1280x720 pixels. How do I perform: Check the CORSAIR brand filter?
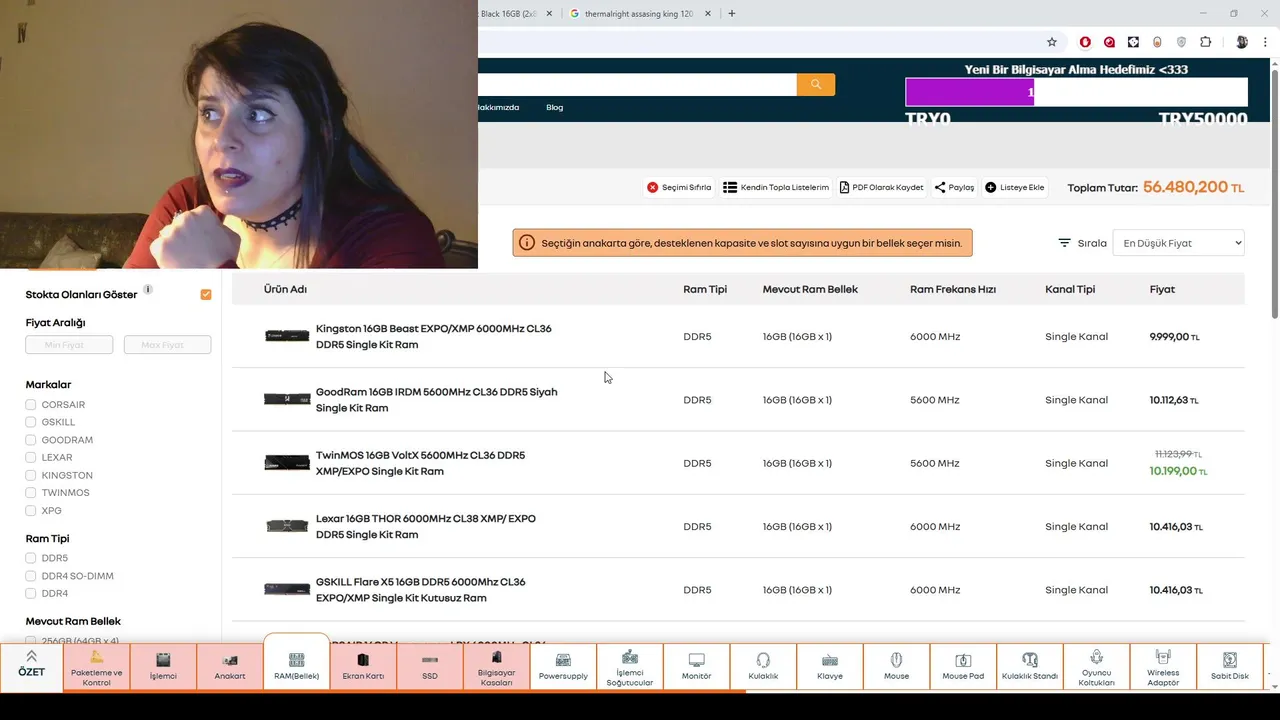pos(31,405)
